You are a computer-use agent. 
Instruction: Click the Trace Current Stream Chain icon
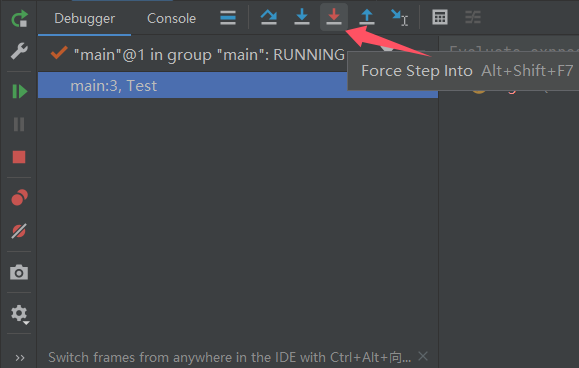coord(473,17)
